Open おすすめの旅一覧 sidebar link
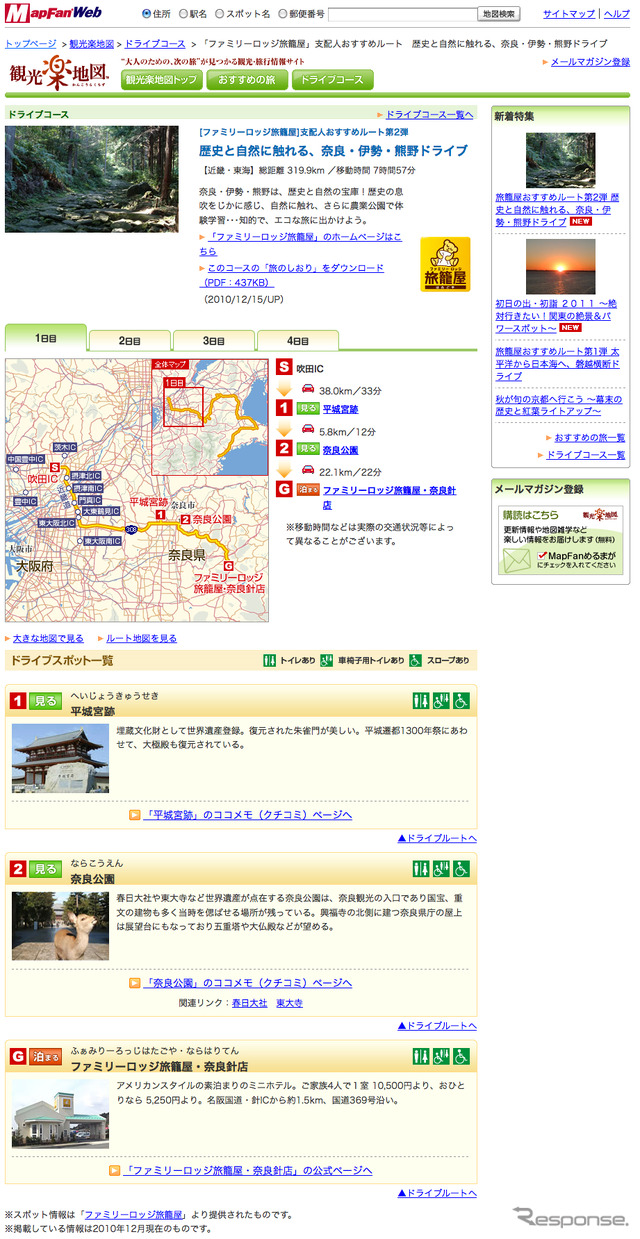640x1239 pixels. (x=589, y=438)
